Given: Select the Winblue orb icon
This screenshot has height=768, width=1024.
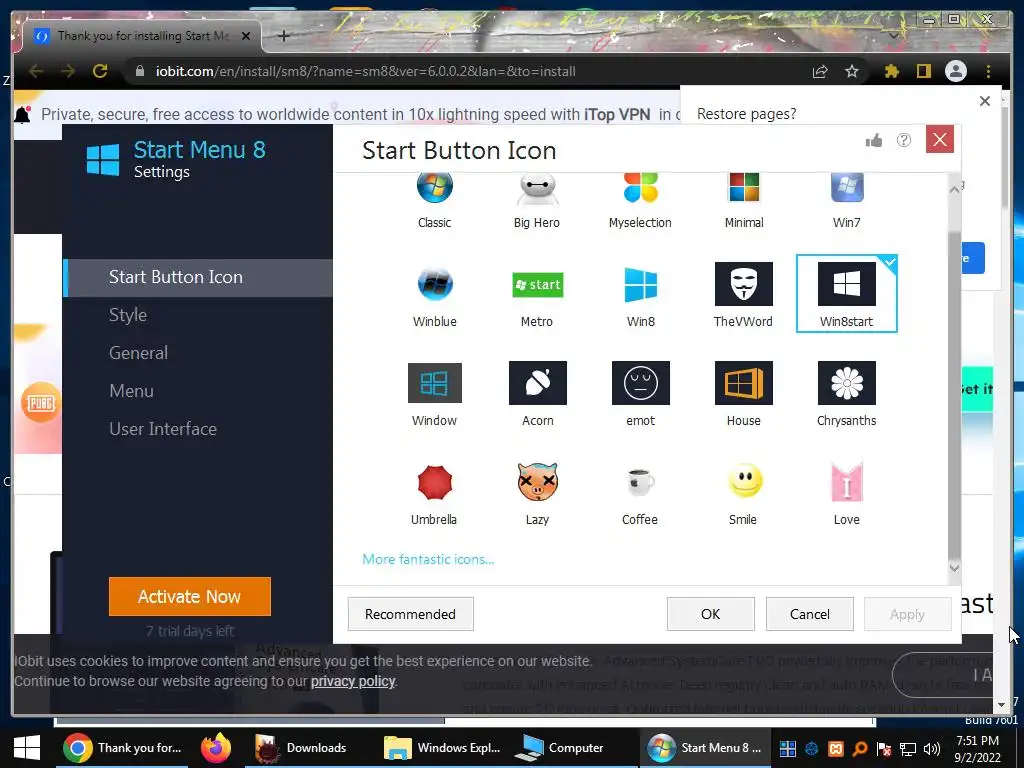Looking at the screenshot, I should click(434, 295).
